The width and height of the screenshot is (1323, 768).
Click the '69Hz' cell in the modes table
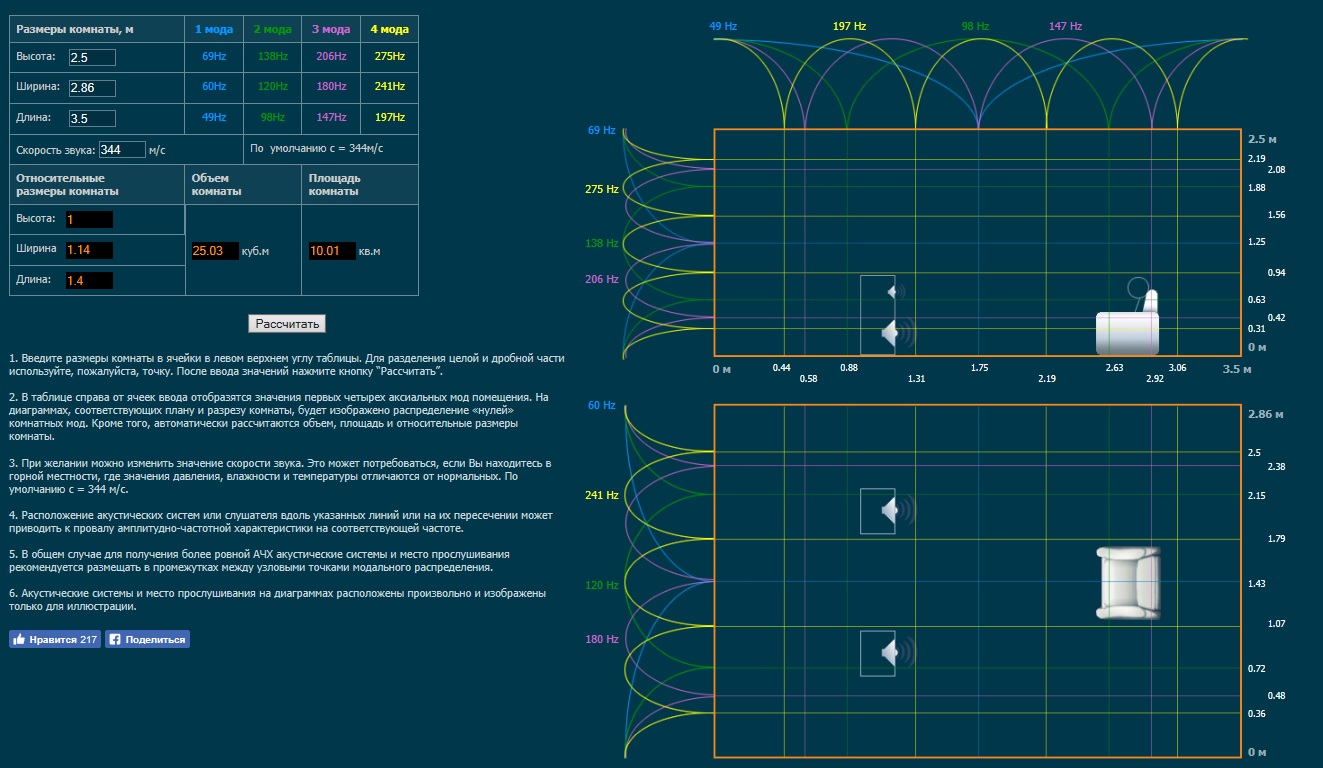[x=214, y=57]
